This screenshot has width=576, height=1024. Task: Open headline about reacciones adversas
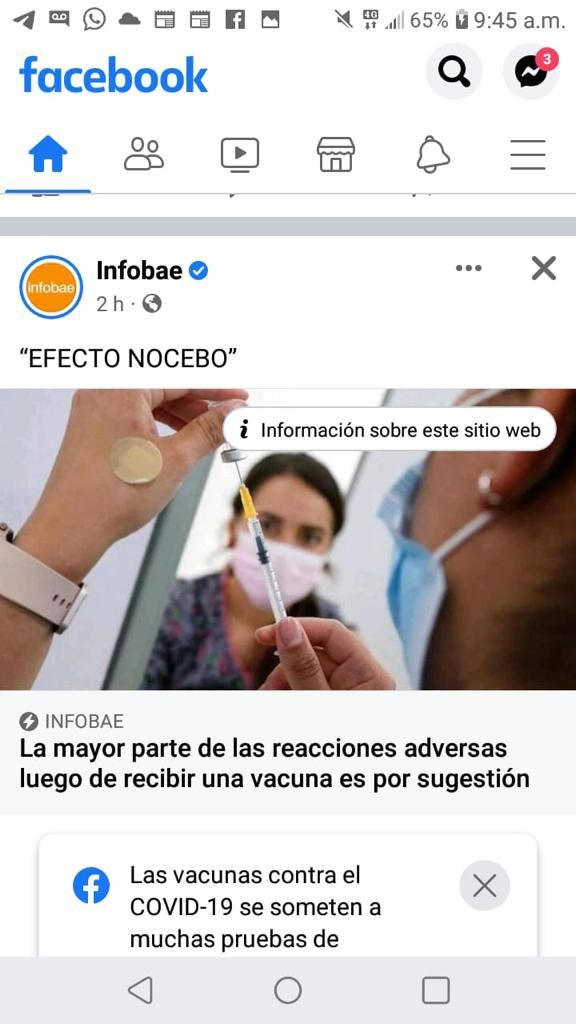tap(274, 763)
